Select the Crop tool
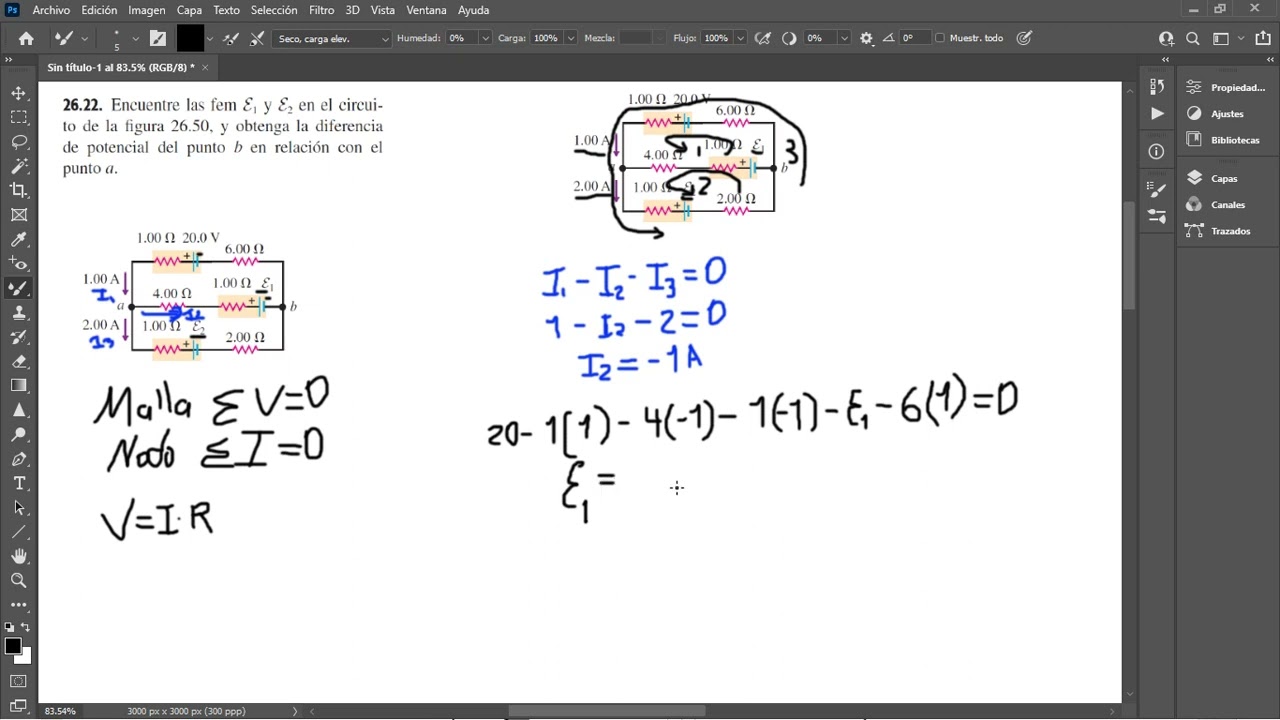Viewport: 1280px width, 720px height. pos(18,190)
